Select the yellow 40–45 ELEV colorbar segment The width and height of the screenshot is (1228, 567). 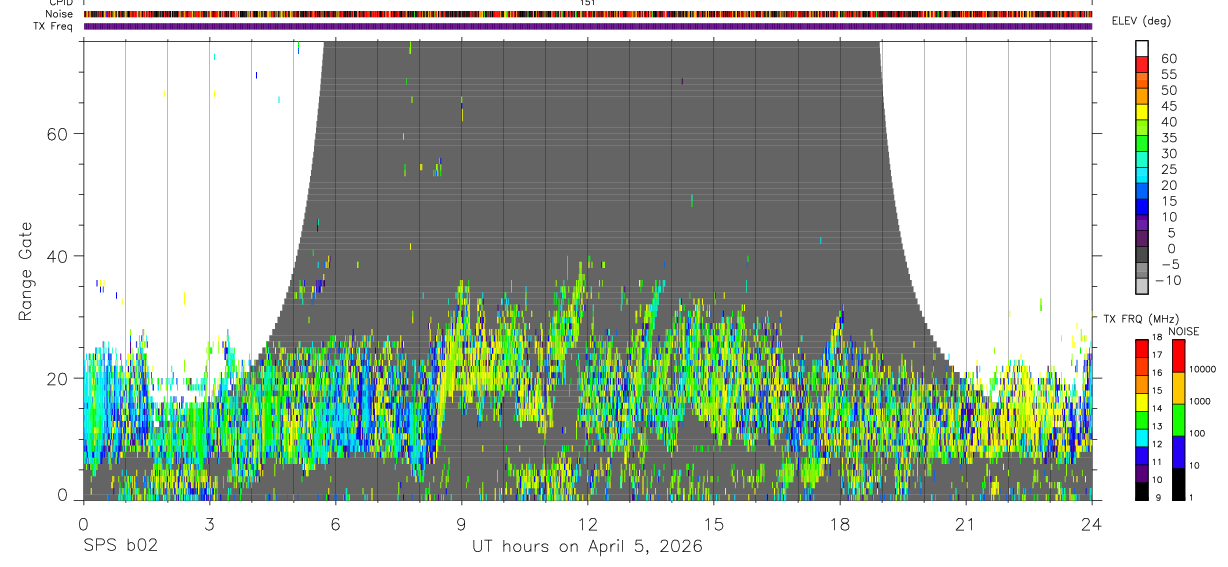coord(1142,114)
